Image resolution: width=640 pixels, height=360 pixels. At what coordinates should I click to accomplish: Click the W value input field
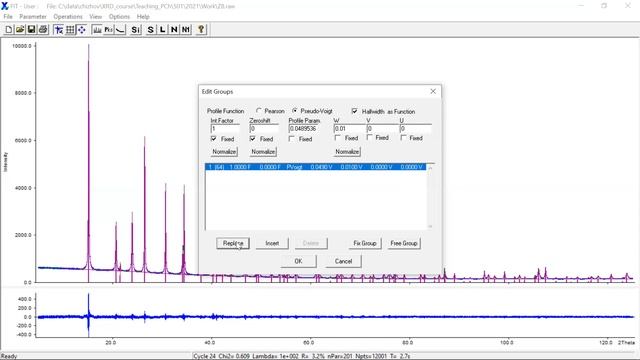tap(349, 129)
